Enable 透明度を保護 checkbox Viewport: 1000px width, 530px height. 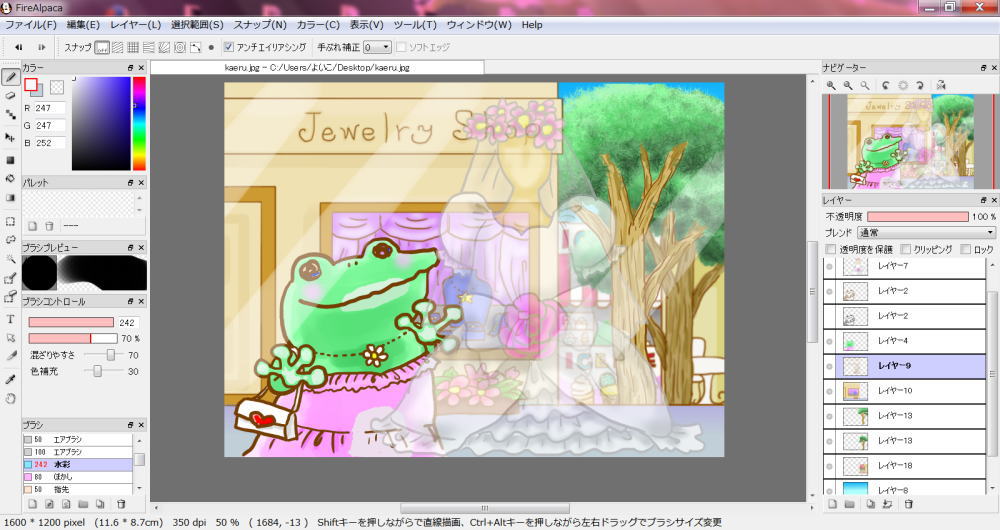830,249
